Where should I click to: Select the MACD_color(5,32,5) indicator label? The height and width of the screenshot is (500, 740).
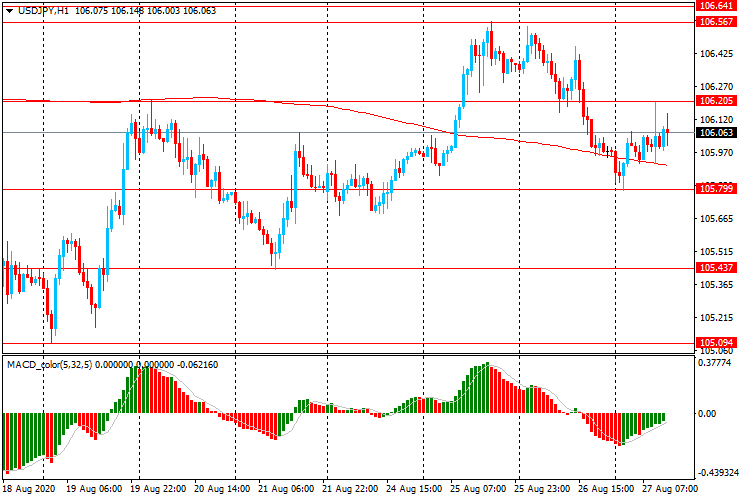pos(50,365)
